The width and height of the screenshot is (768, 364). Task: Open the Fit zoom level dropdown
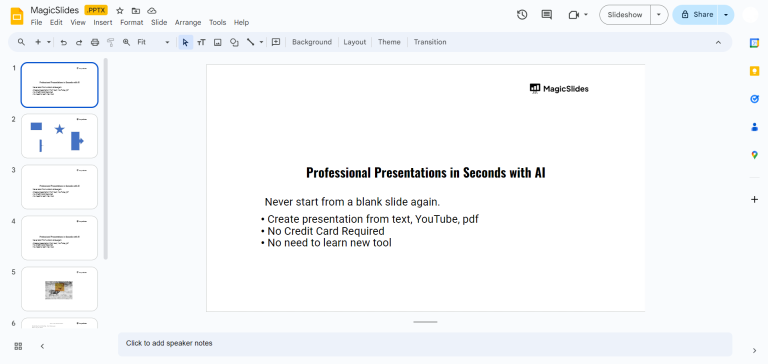pyautogui.click(x=153, y=42)
